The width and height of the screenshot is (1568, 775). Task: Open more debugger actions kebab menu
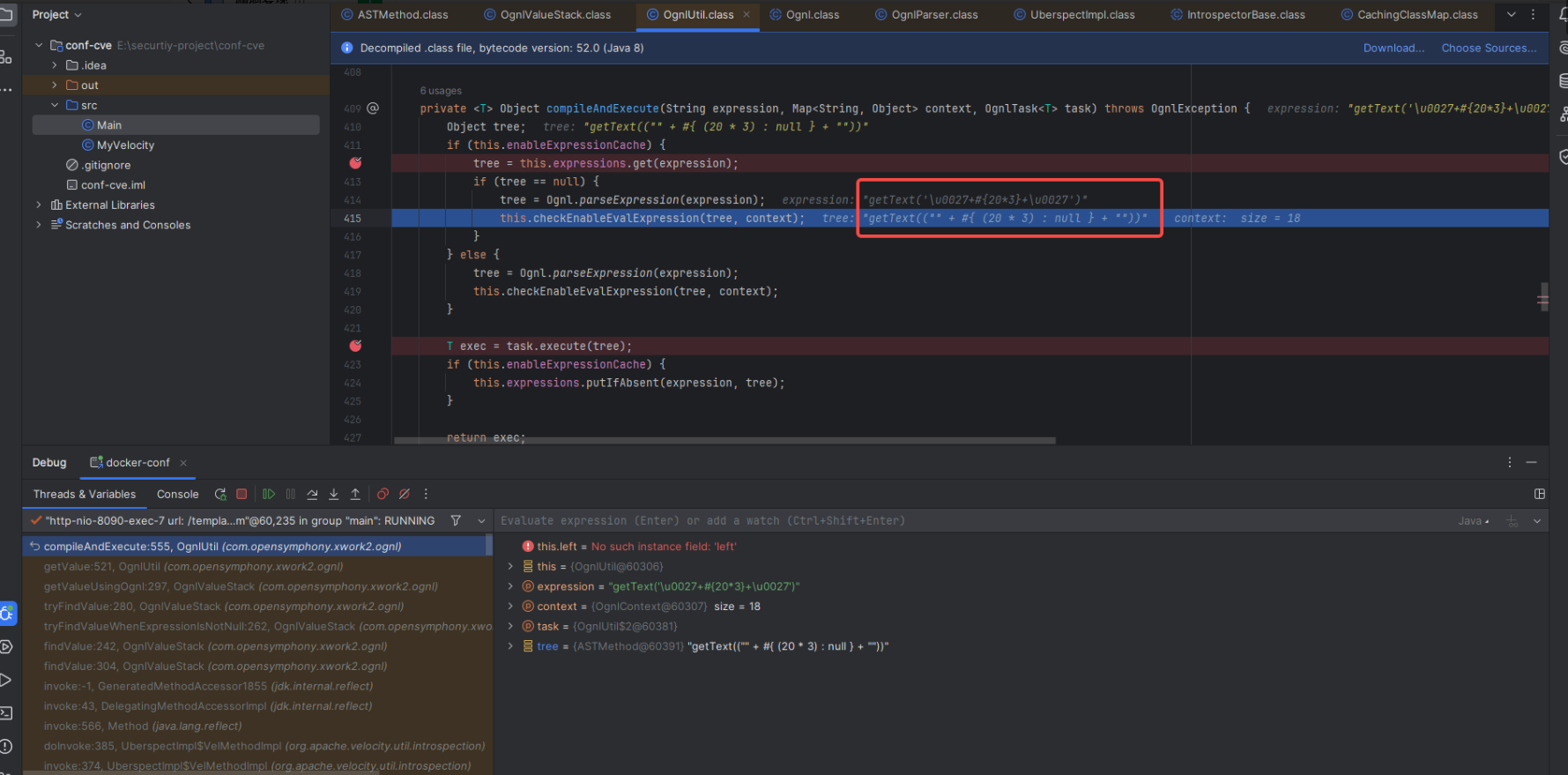click(x=426, y=495)
